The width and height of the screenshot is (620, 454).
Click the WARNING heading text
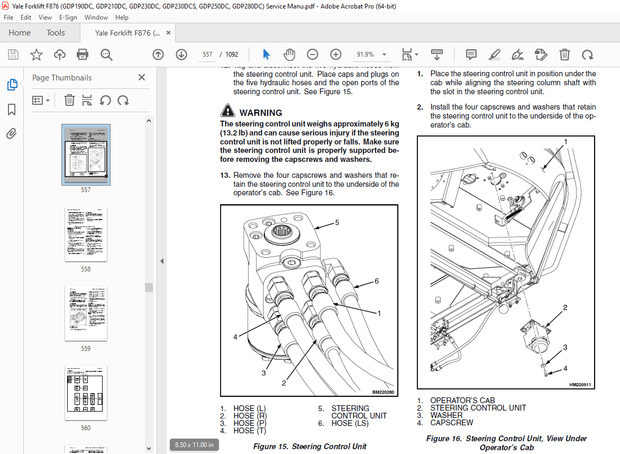click(261, 113)
